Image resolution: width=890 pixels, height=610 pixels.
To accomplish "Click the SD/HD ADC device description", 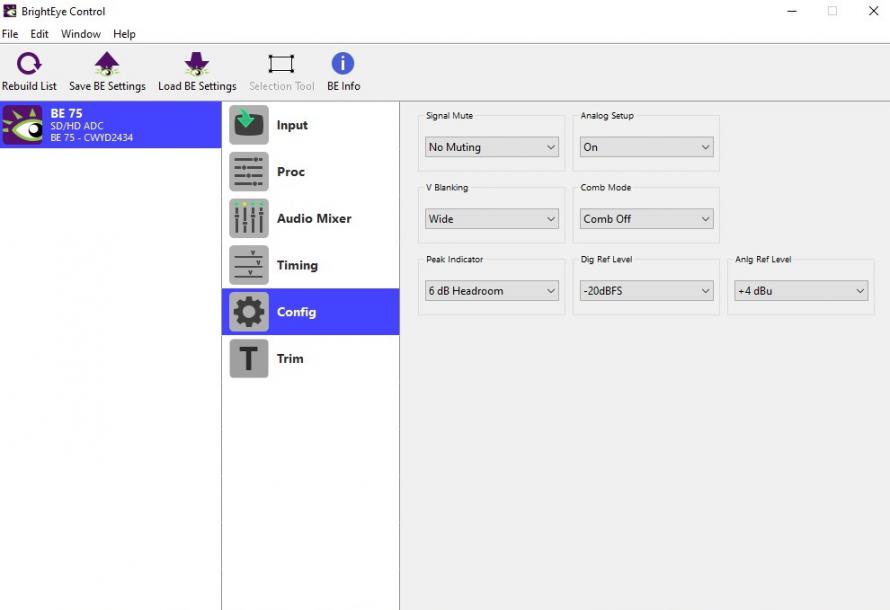I will tap(77, 126).
